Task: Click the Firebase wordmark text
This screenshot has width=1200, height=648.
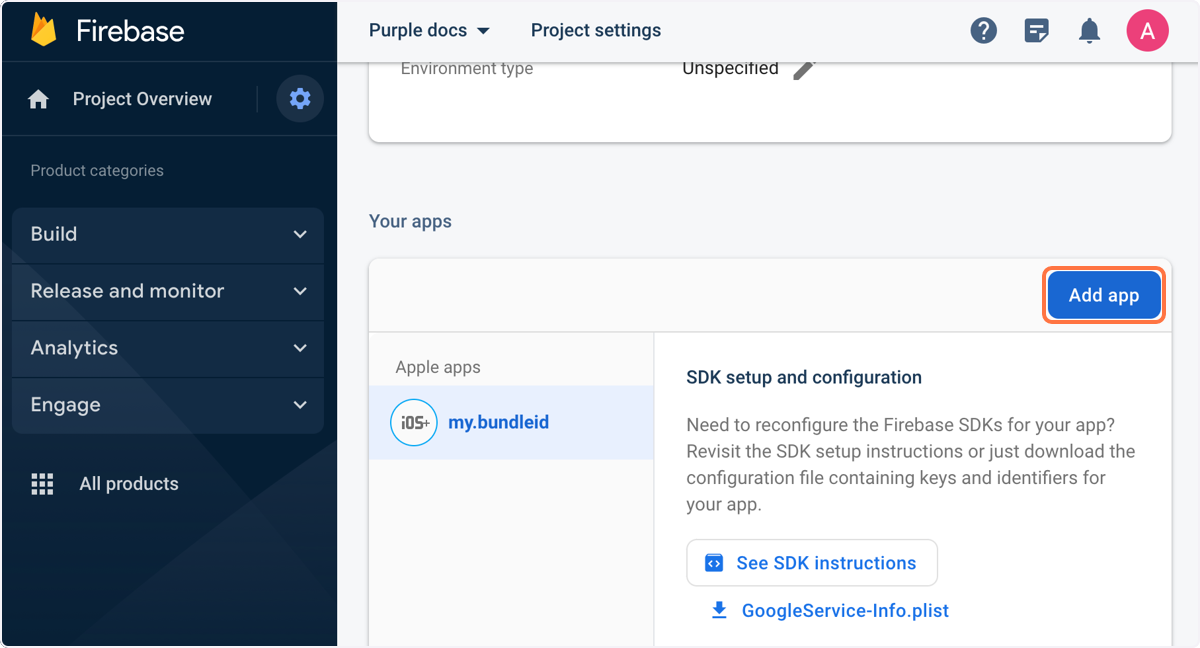Action: 130,31
